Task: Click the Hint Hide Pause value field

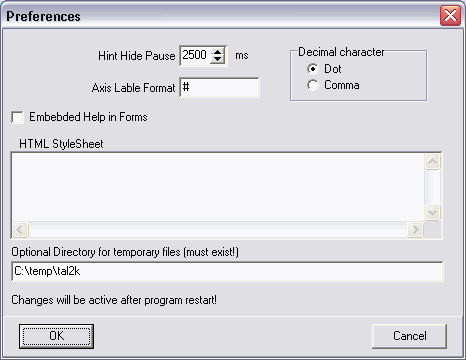Action: (x=196, y=55)
